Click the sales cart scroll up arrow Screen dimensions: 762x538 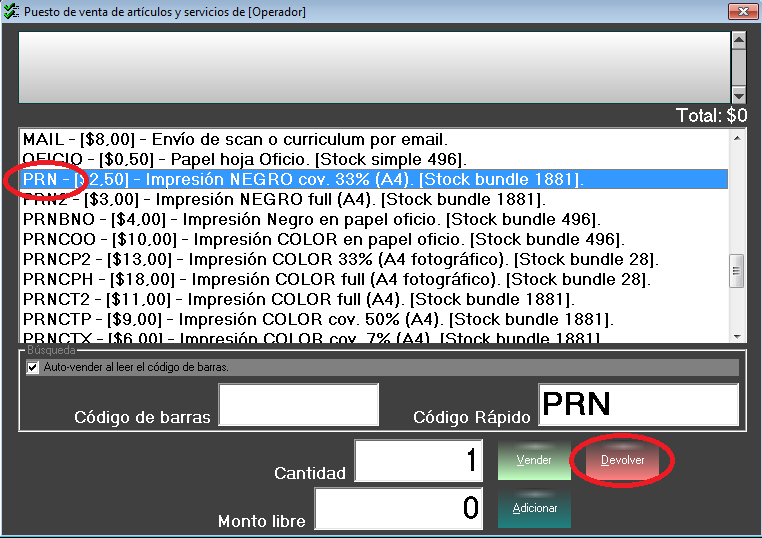click(739, 40)
